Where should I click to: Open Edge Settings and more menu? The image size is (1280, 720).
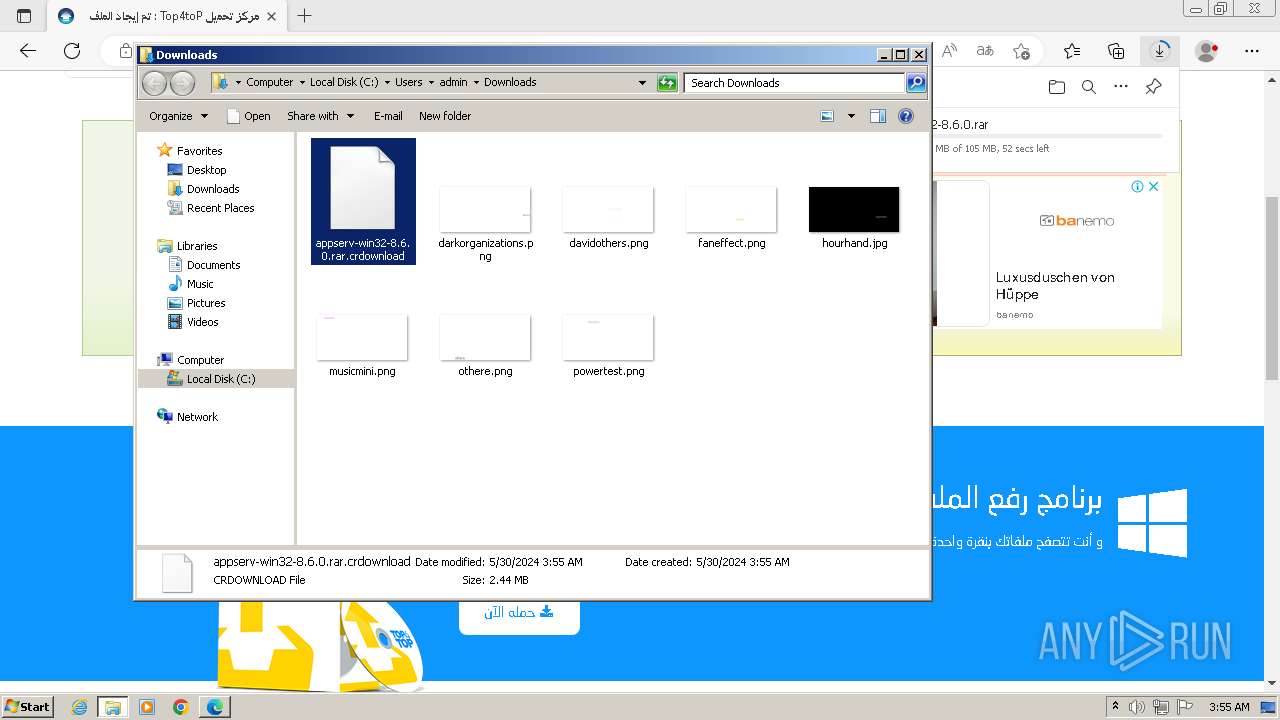[1252, 50]
